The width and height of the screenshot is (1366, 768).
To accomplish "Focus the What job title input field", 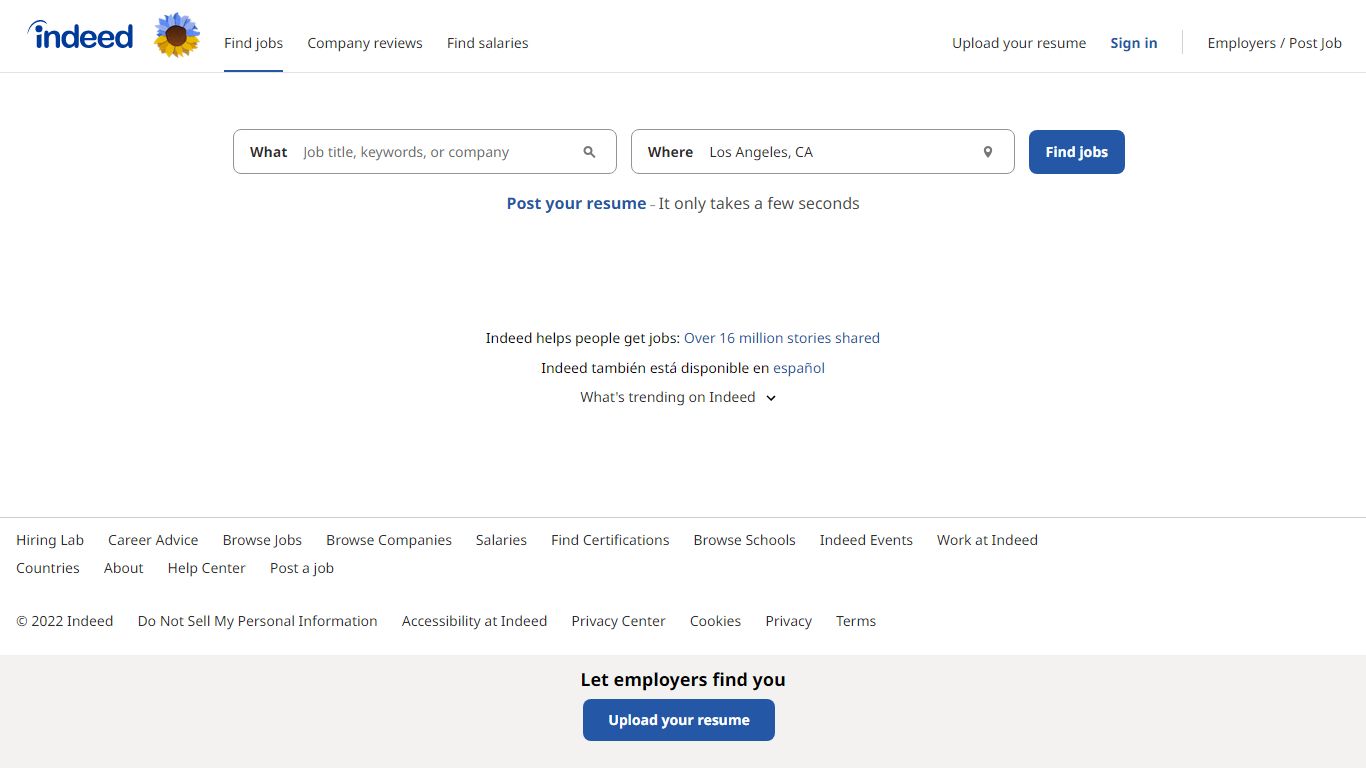I will click(x=425, y=152).
